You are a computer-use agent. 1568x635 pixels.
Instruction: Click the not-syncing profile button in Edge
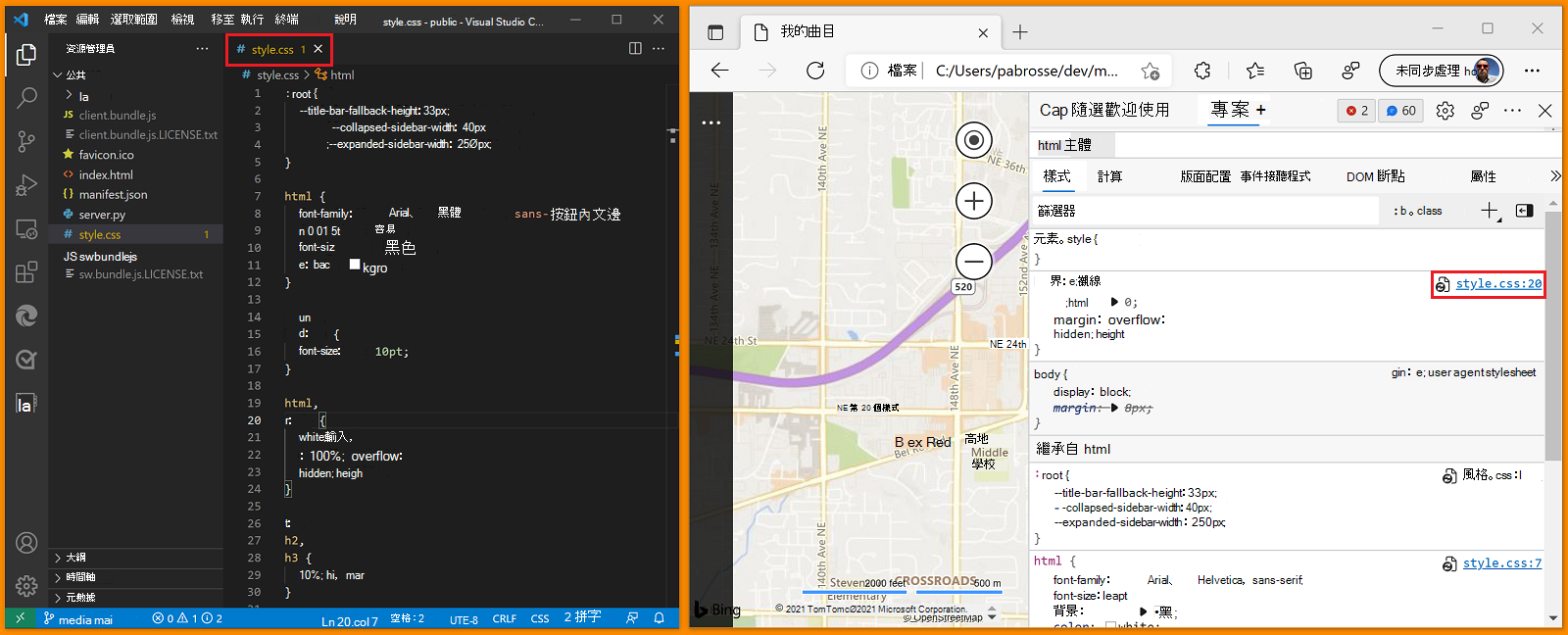(1441, 71)
